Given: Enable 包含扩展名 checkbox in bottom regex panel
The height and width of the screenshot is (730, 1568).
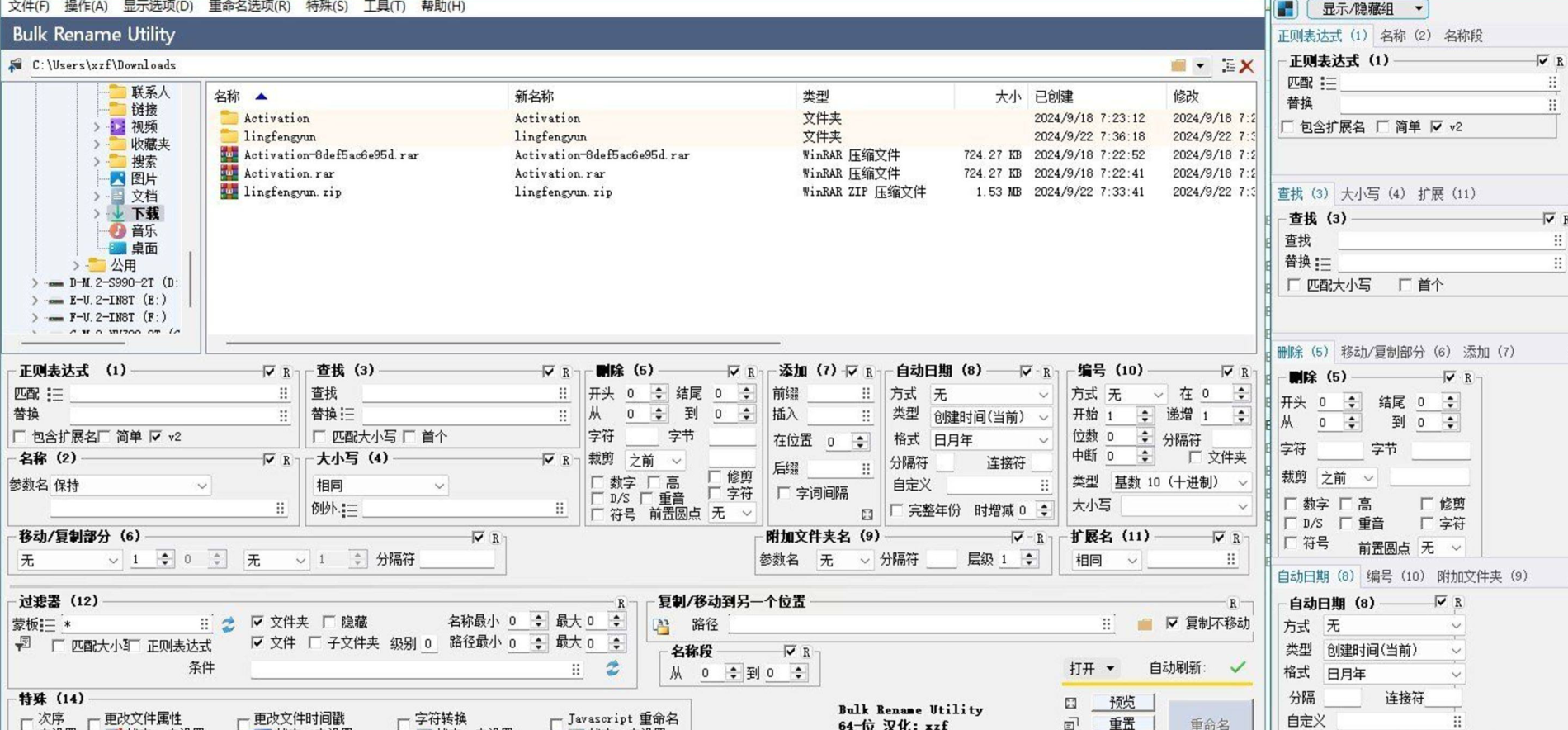Looking at the screenshot, I should coord(20,437).
